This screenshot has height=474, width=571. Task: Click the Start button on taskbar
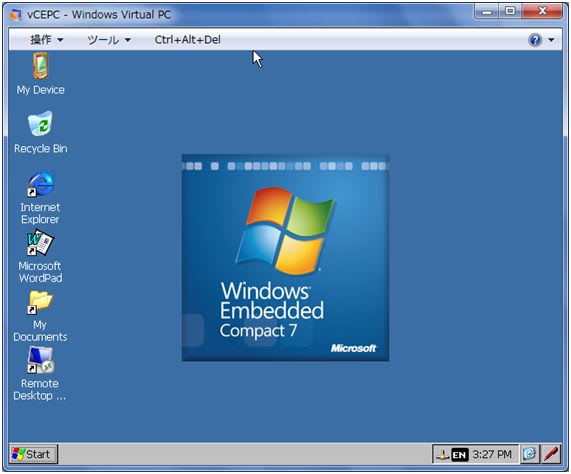(34, 454)
